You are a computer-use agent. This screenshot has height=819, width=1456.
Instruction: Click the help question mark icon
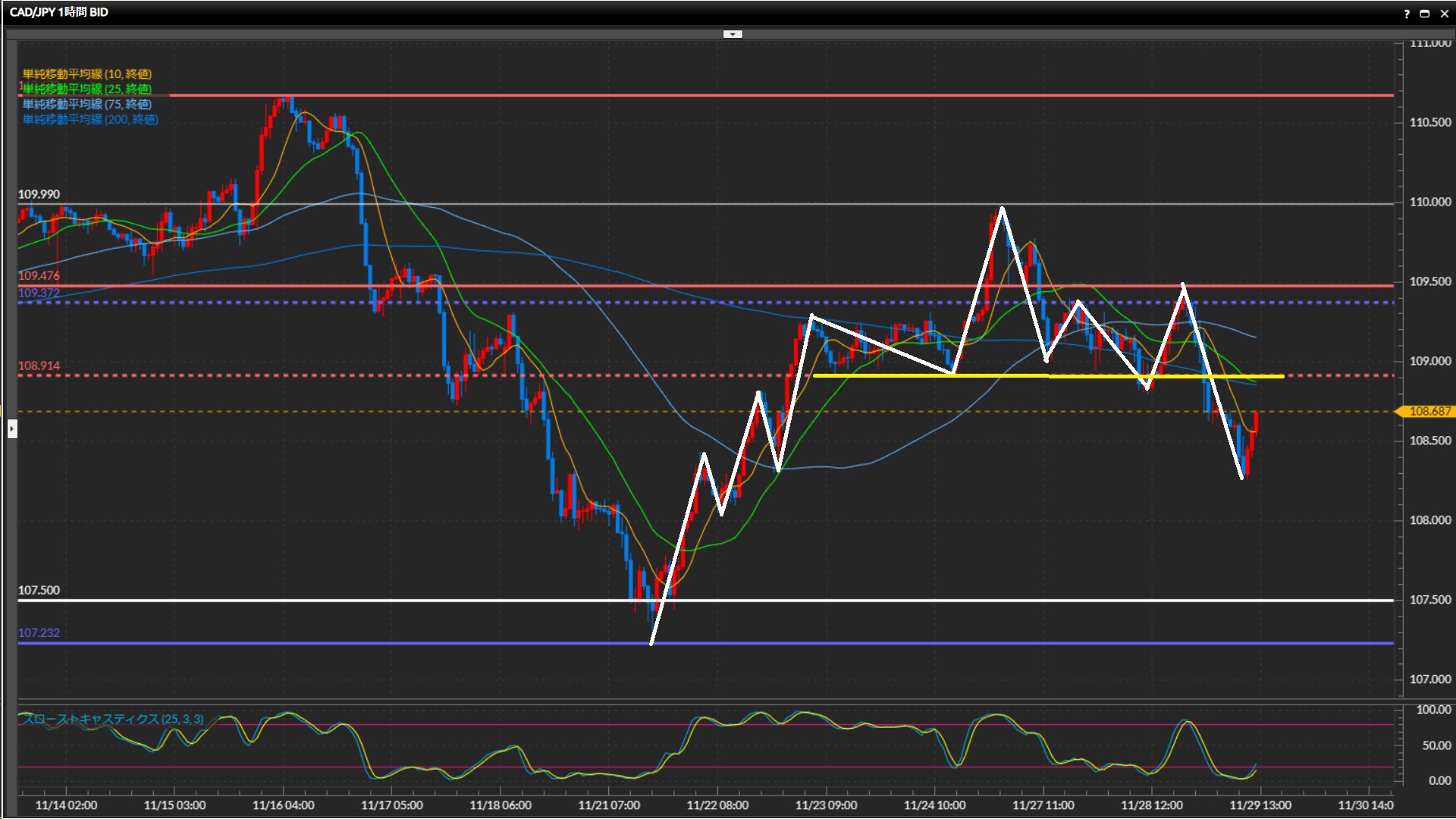click(1407, 14)
